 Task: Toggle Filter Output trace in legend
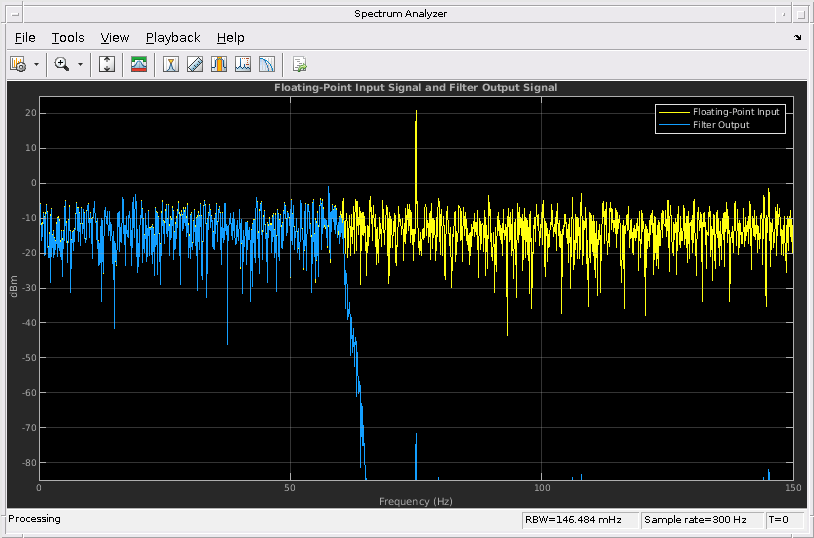coord(720,125)
